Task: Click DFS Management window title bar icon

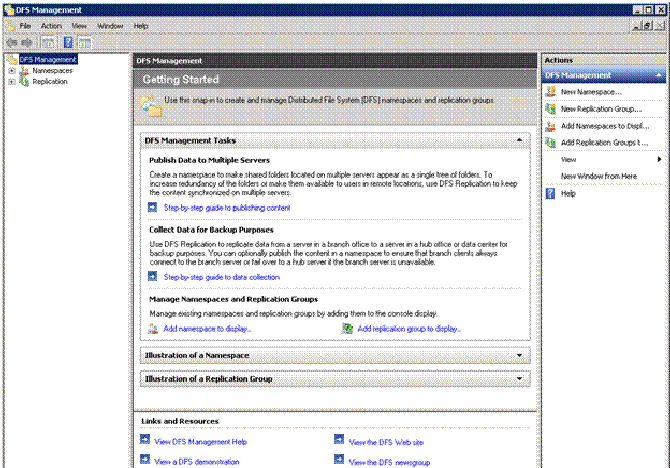Action: [9, 10]
